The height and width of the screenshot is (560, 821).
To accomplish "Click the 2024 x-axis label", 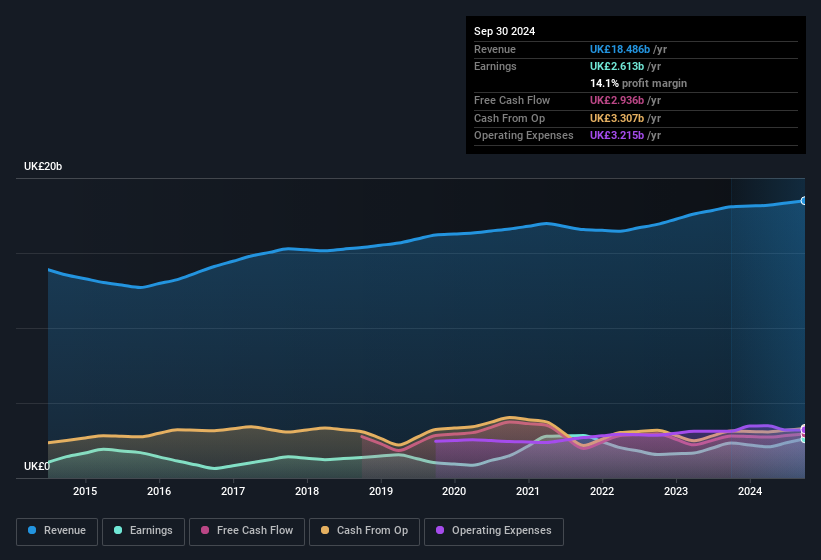I will tap(750, 491).
